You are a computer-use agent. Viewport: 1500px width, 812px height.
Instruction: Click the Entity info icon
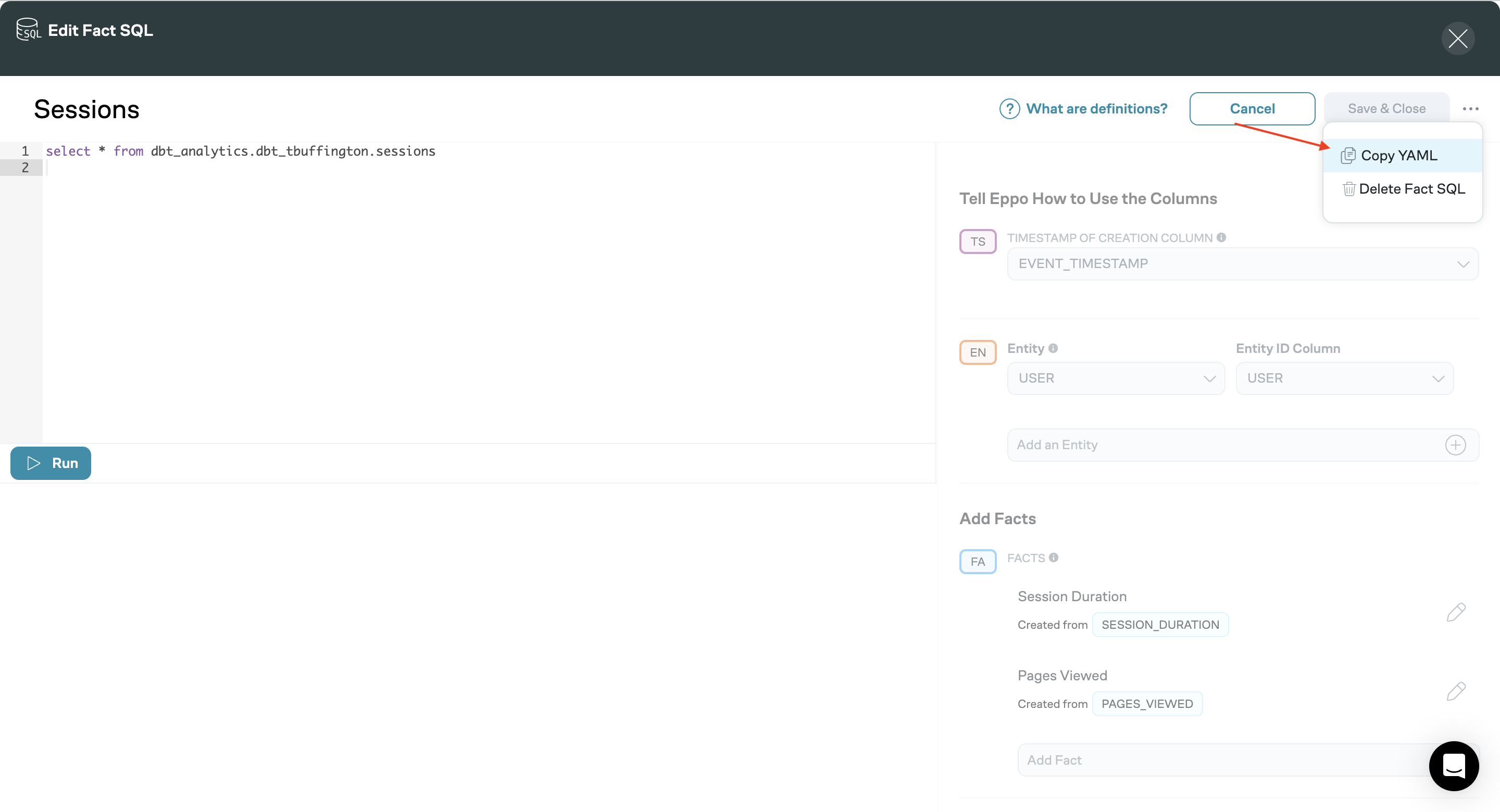pyautogui.click(x=1053, y=348)
